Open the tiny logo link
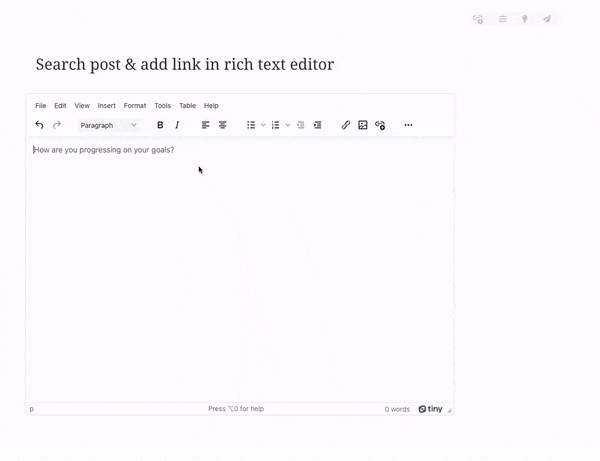 tap(430, 409)
